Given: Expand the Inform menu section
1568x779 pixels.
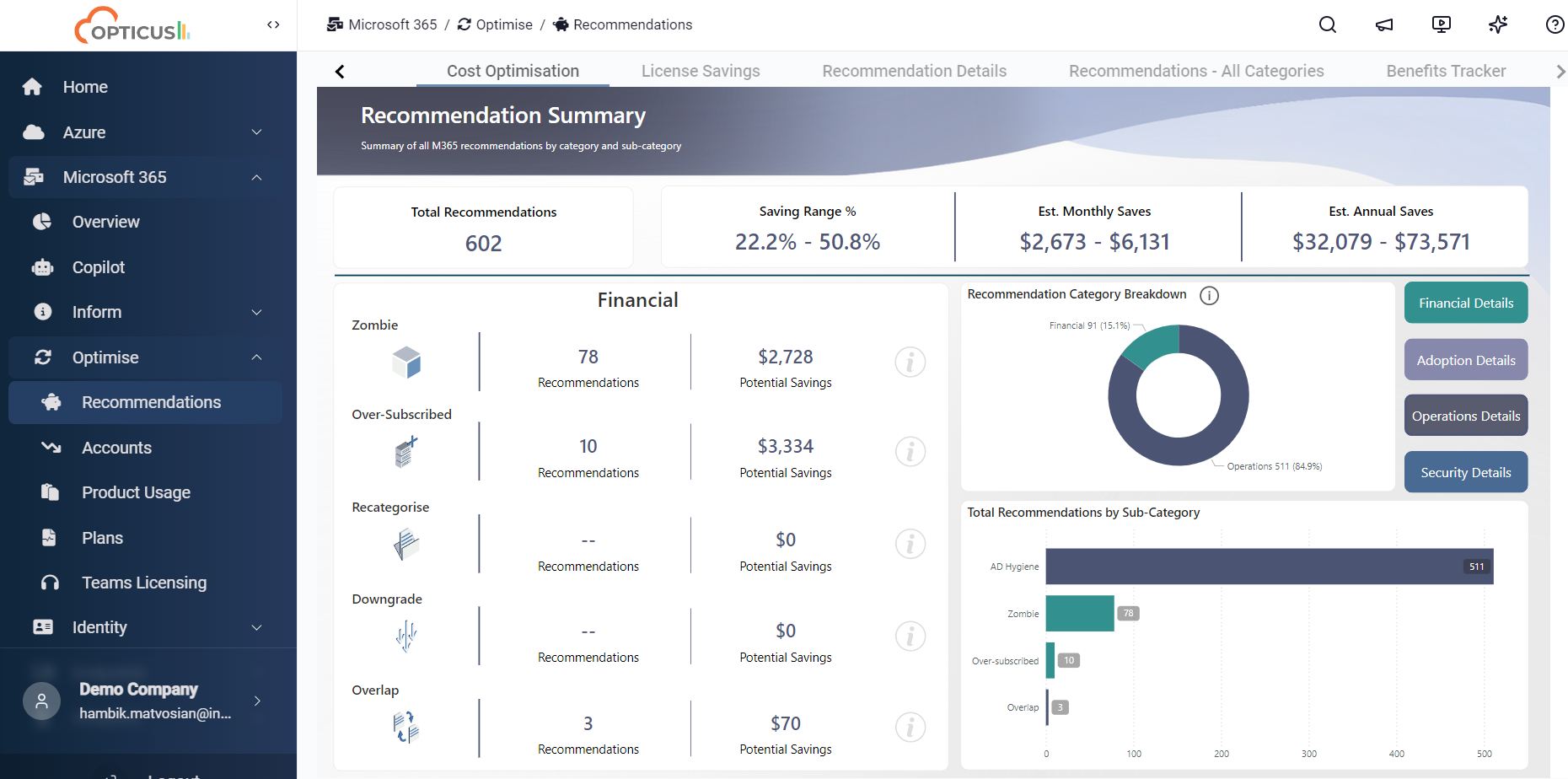Looking at the screenshot, I should (256, 312).
